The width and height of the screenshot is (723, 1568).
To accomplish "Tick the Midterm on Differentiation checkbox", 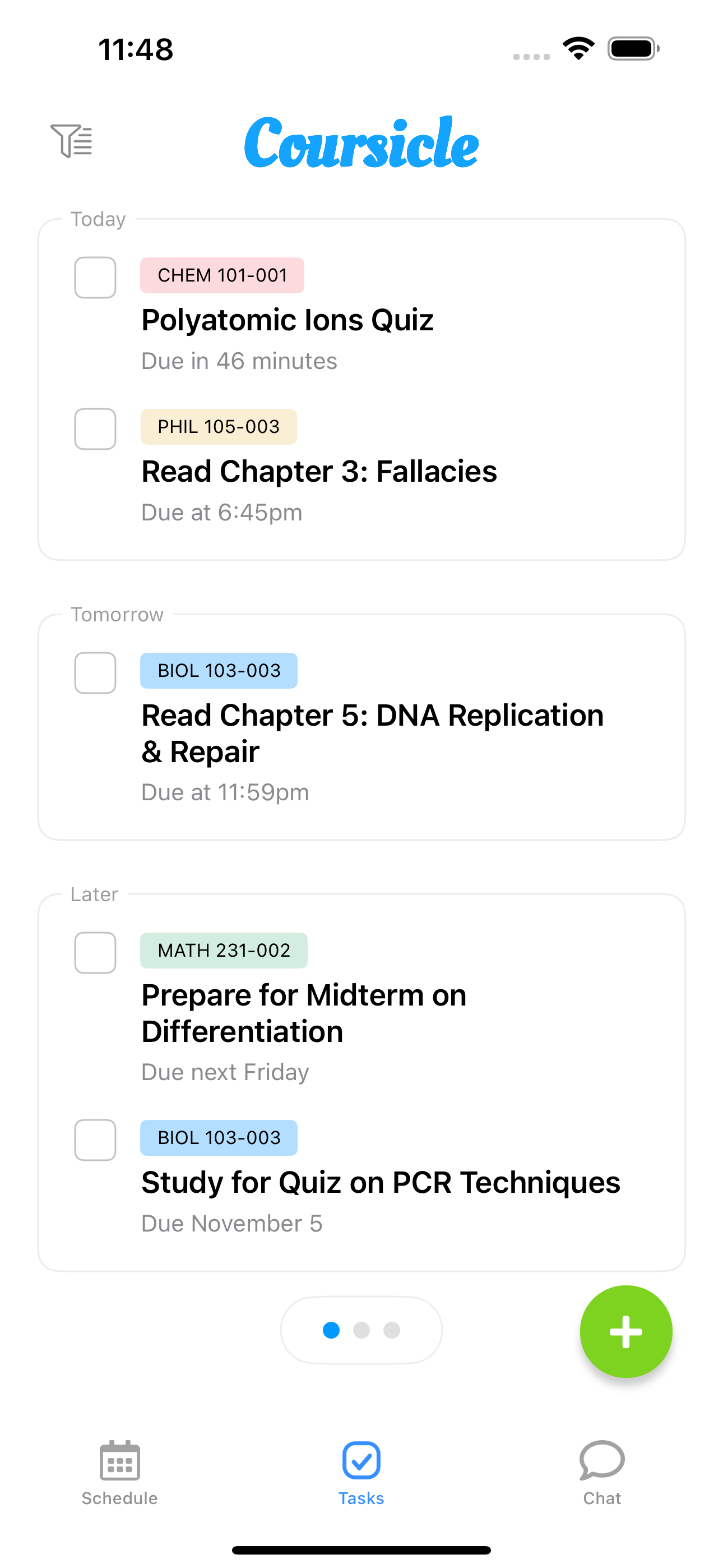I will [95, 953].
